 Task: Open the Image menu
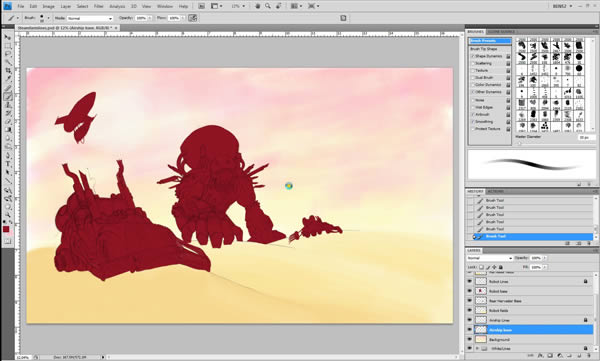(48, 6)
